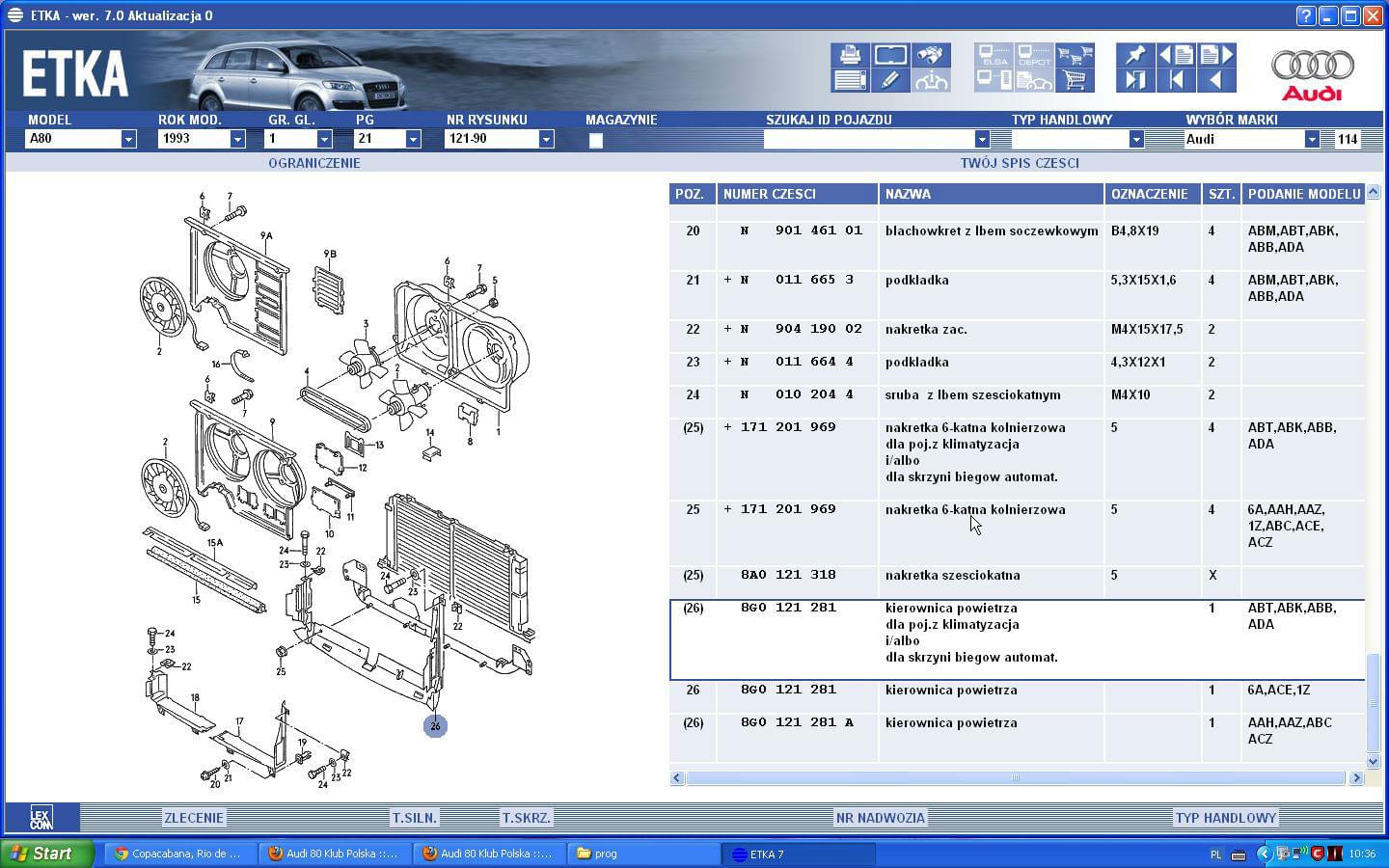Viewport: 1389px width, 868px height.
Task: Click the fullscreen frame icon
Action: point(890,55)
